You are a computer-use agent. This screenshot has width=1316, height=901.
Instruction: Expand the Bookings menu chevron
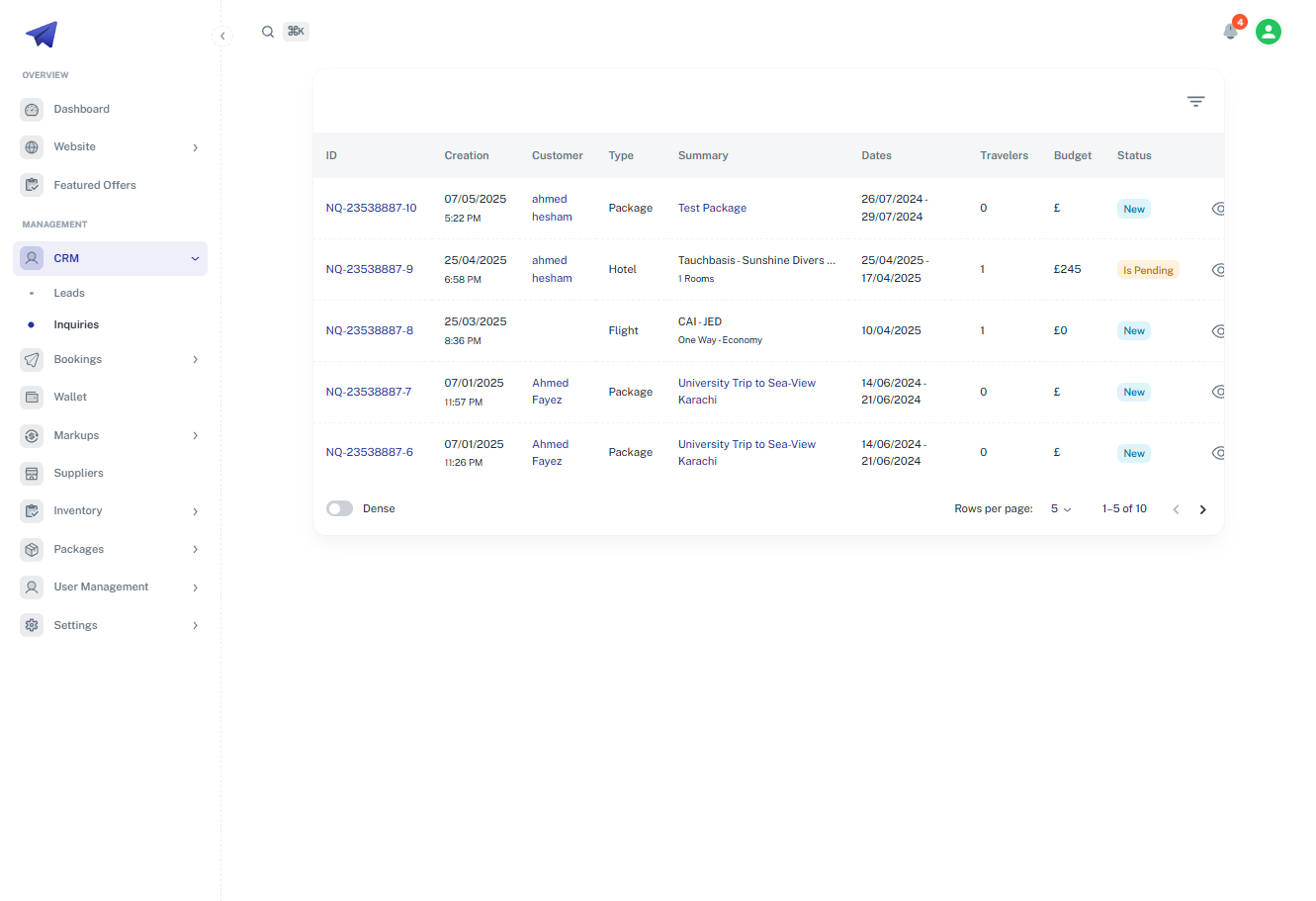click(196, 360)
